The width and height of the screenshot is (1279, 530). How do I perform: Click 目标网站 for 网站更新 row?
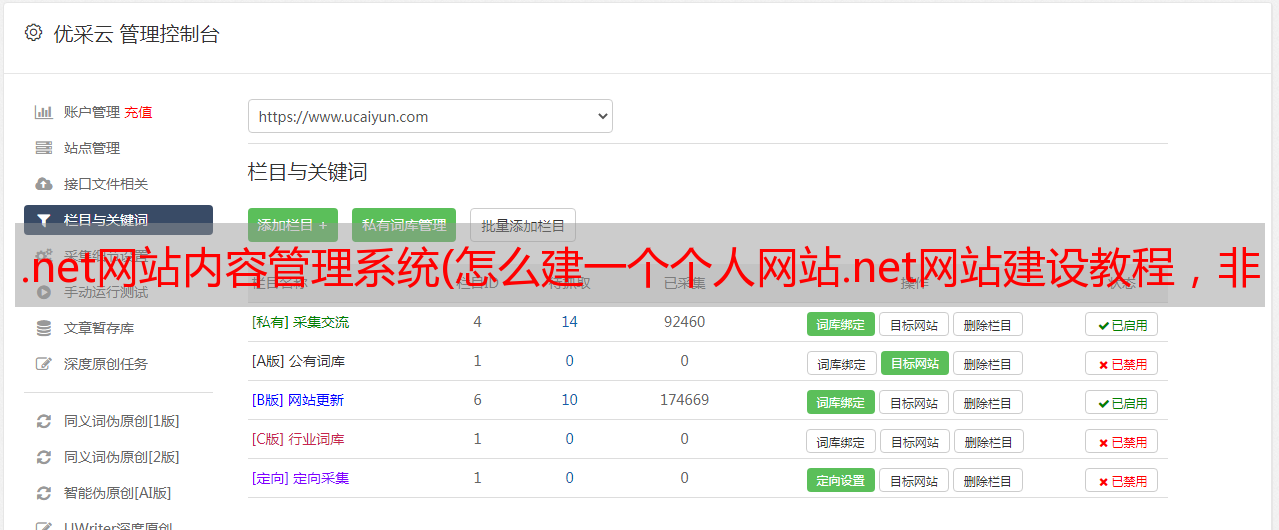tap(914, 402)
